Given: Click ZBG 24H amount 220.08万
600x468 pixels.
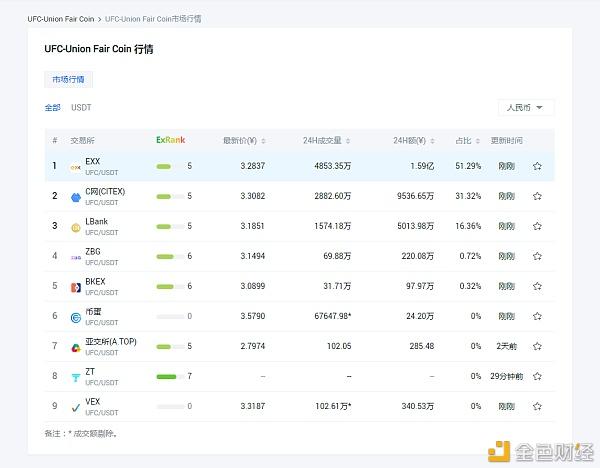Looking at the screenshot, I should pyautogui.click(x=417, y=256).
